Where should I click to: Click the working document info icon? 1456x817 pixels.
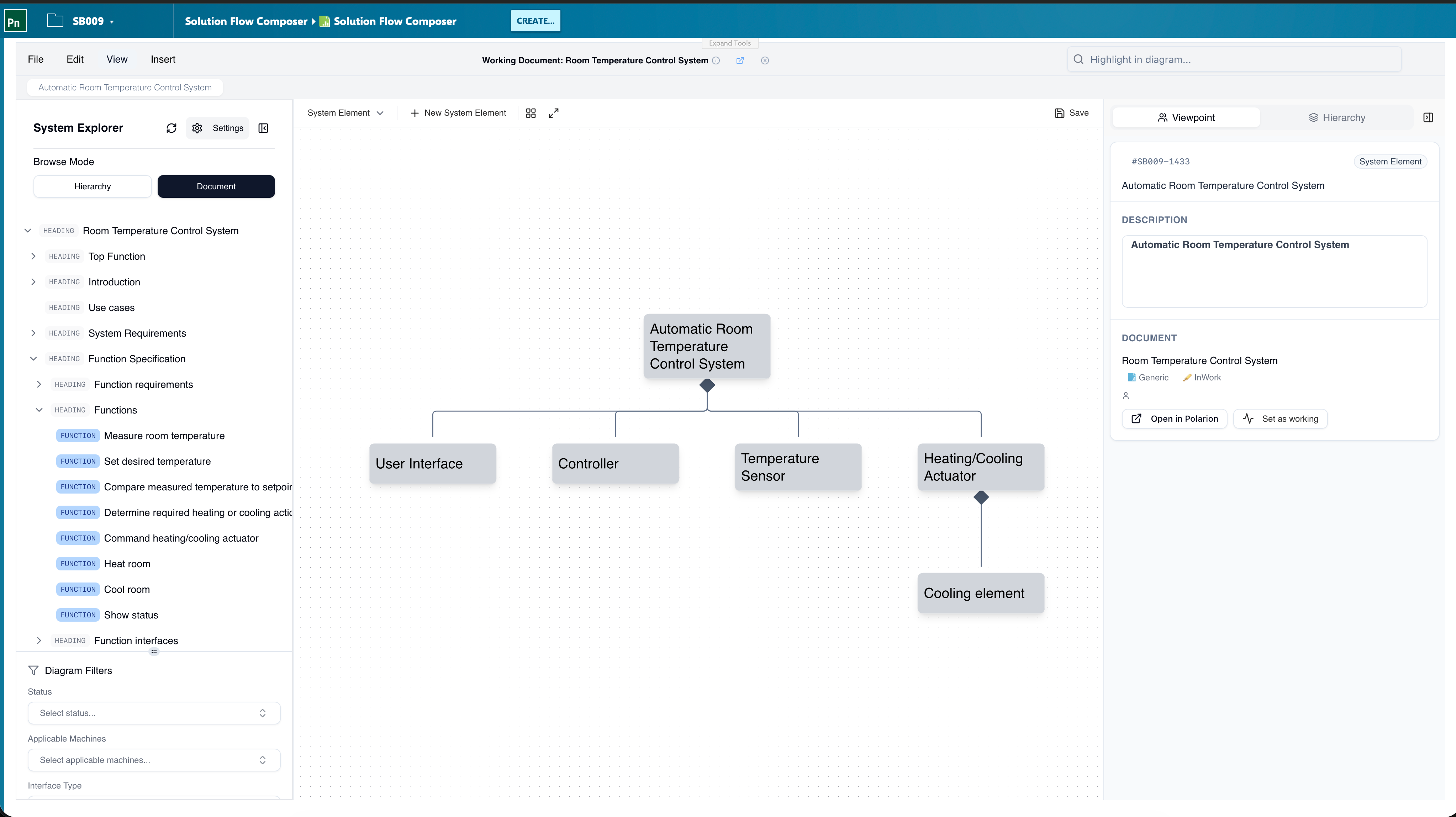[x=716, y=60]
